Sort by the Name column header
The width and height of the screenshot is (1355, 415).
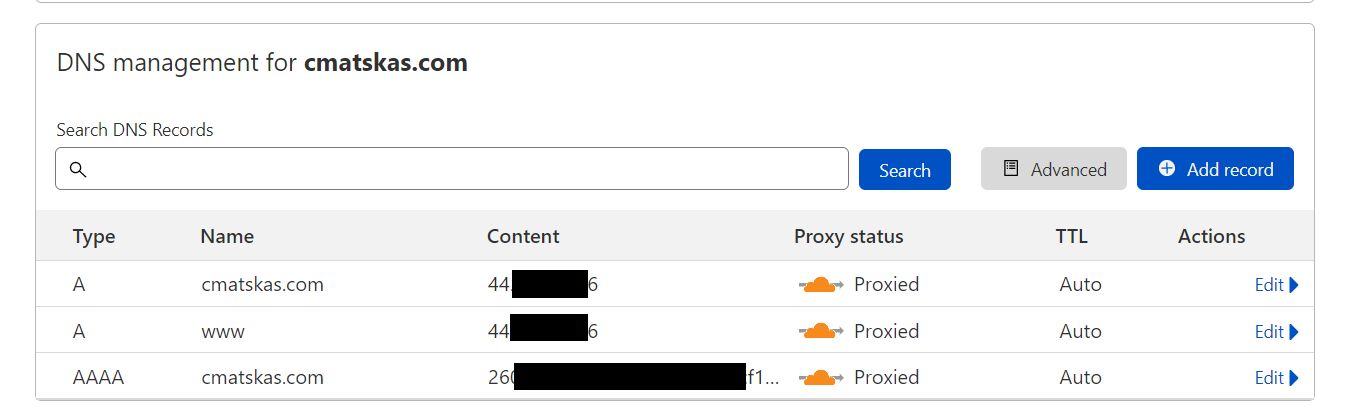point(227,237)
